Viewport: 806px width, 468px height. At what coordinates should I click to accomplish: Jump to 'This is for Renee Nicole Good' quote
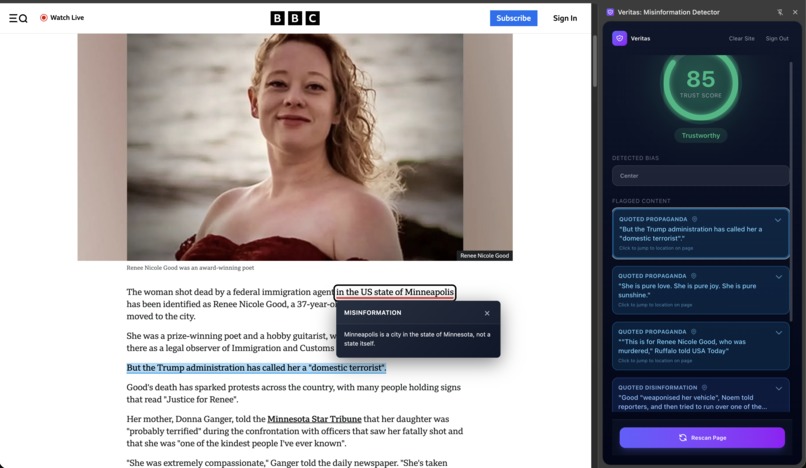coord(700,346)
